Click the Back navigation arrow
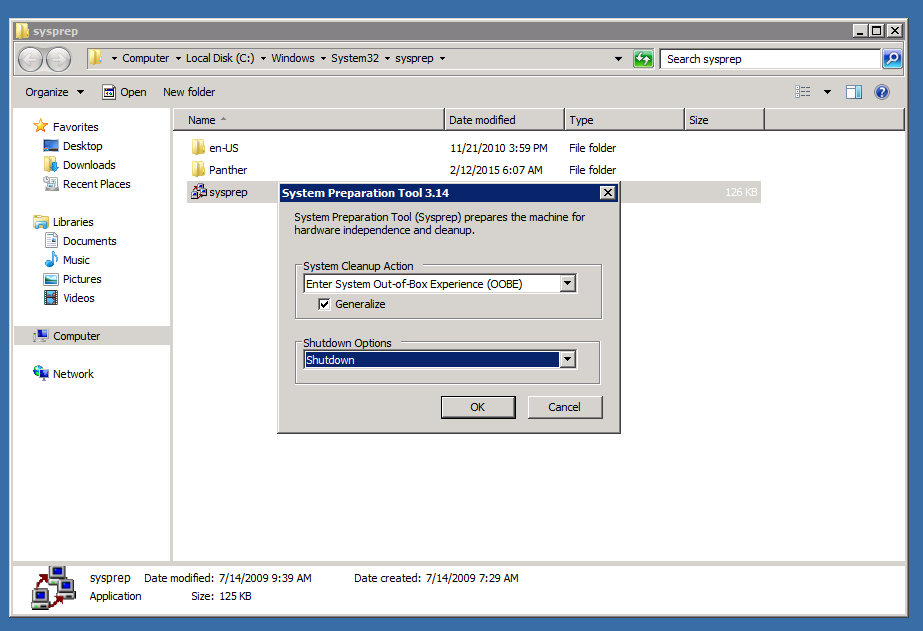The width and height of the screenshot is (923, 631). coord(31,59)
